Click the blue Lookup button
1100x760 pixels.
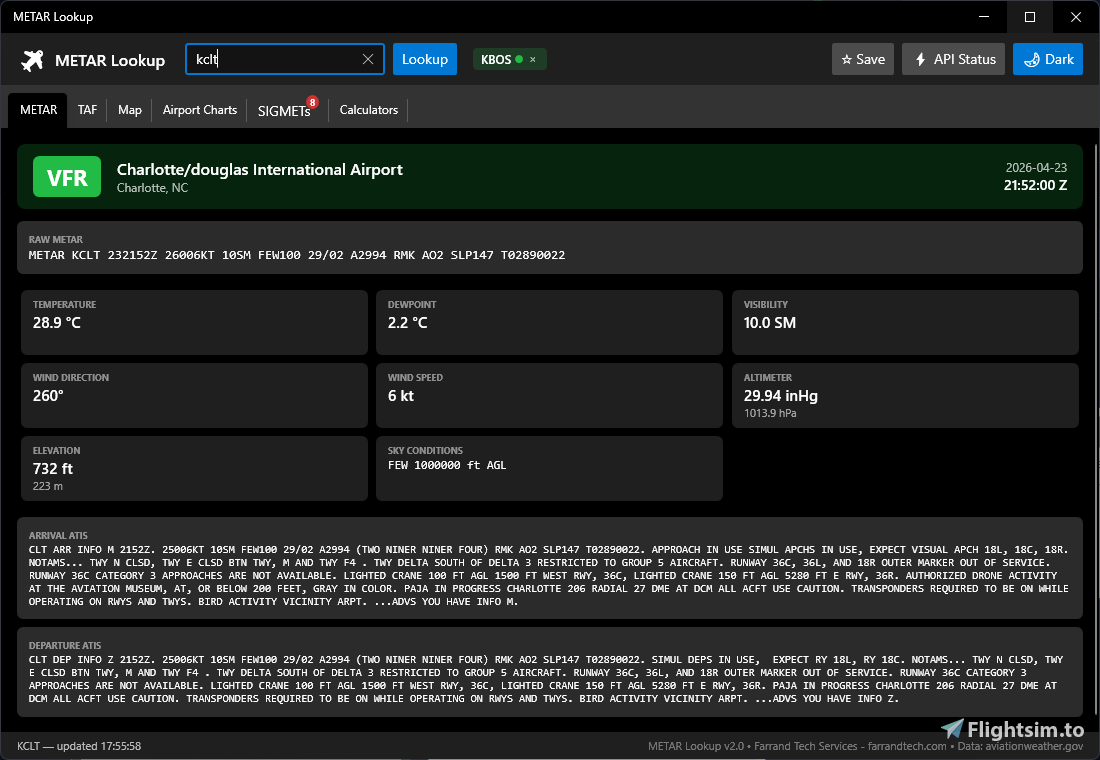click(424, 59)
